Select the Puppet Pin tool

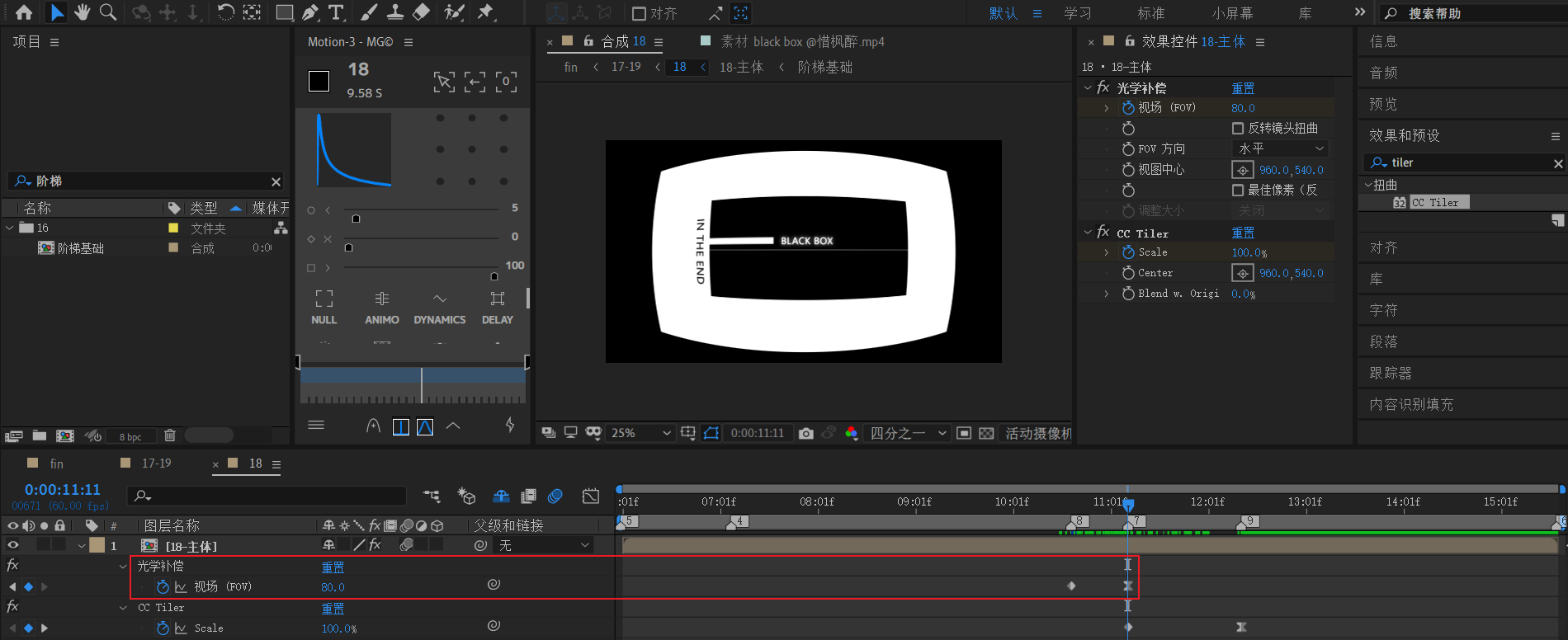click(486, 12)
